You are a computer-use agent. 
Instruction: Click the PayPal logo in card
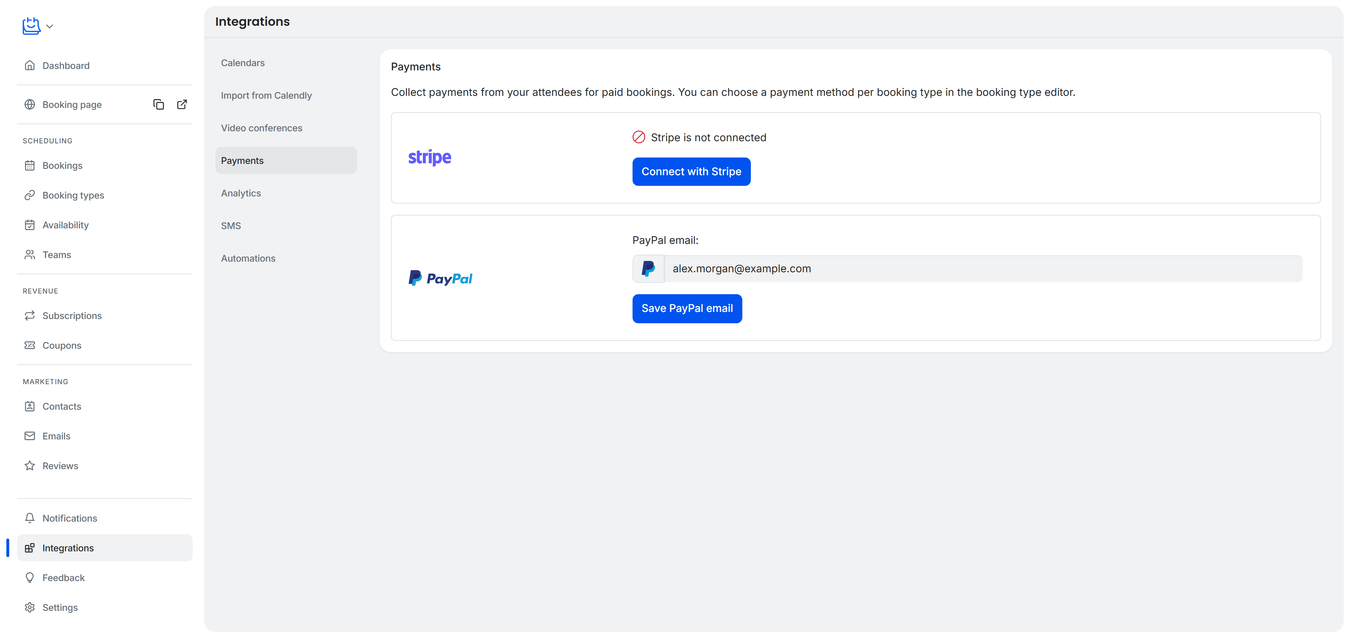click(x=440, y=279)
